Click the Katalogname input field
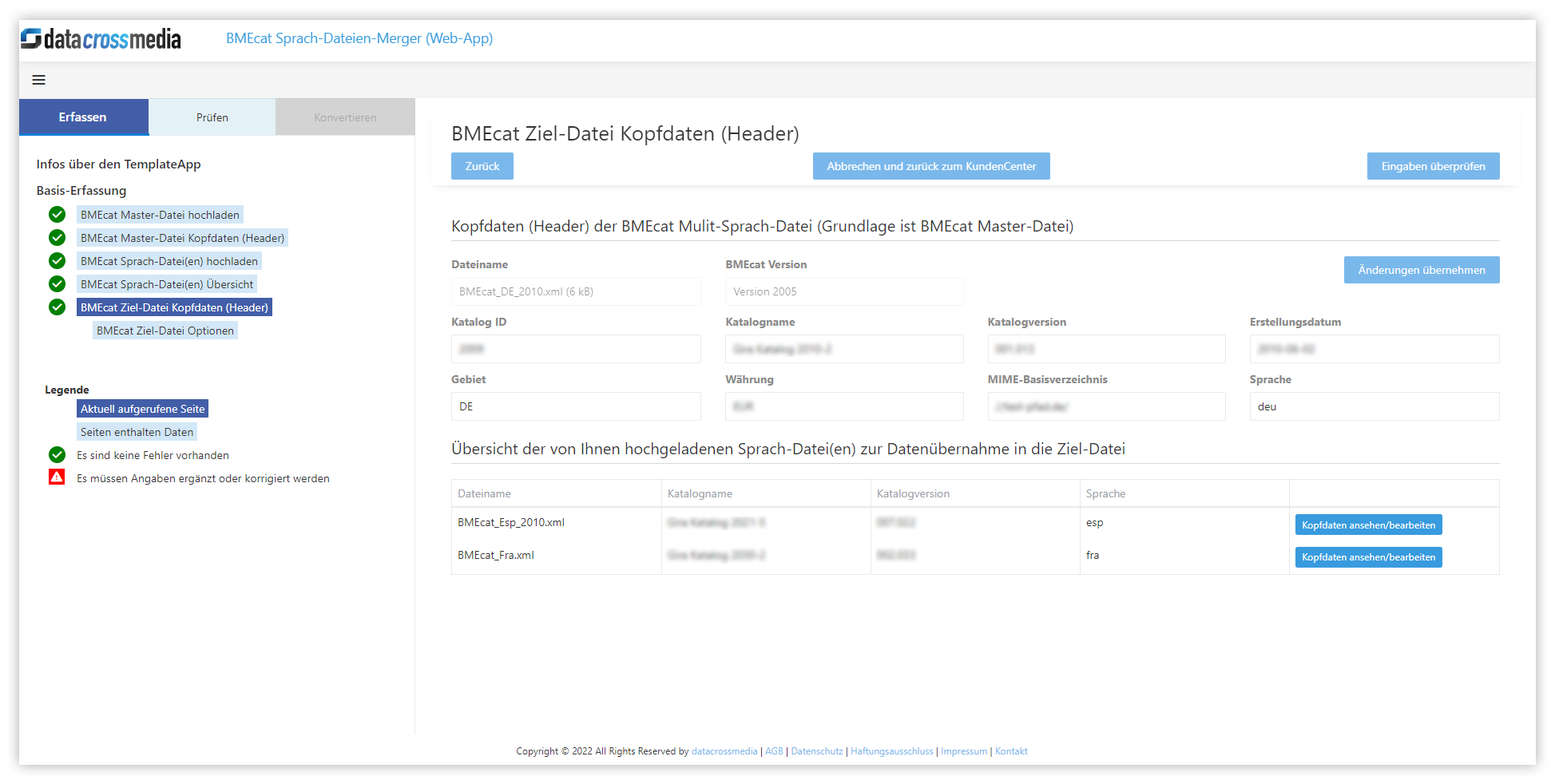The width and height of the screenshot is (1555, 784). coord(844,349)
